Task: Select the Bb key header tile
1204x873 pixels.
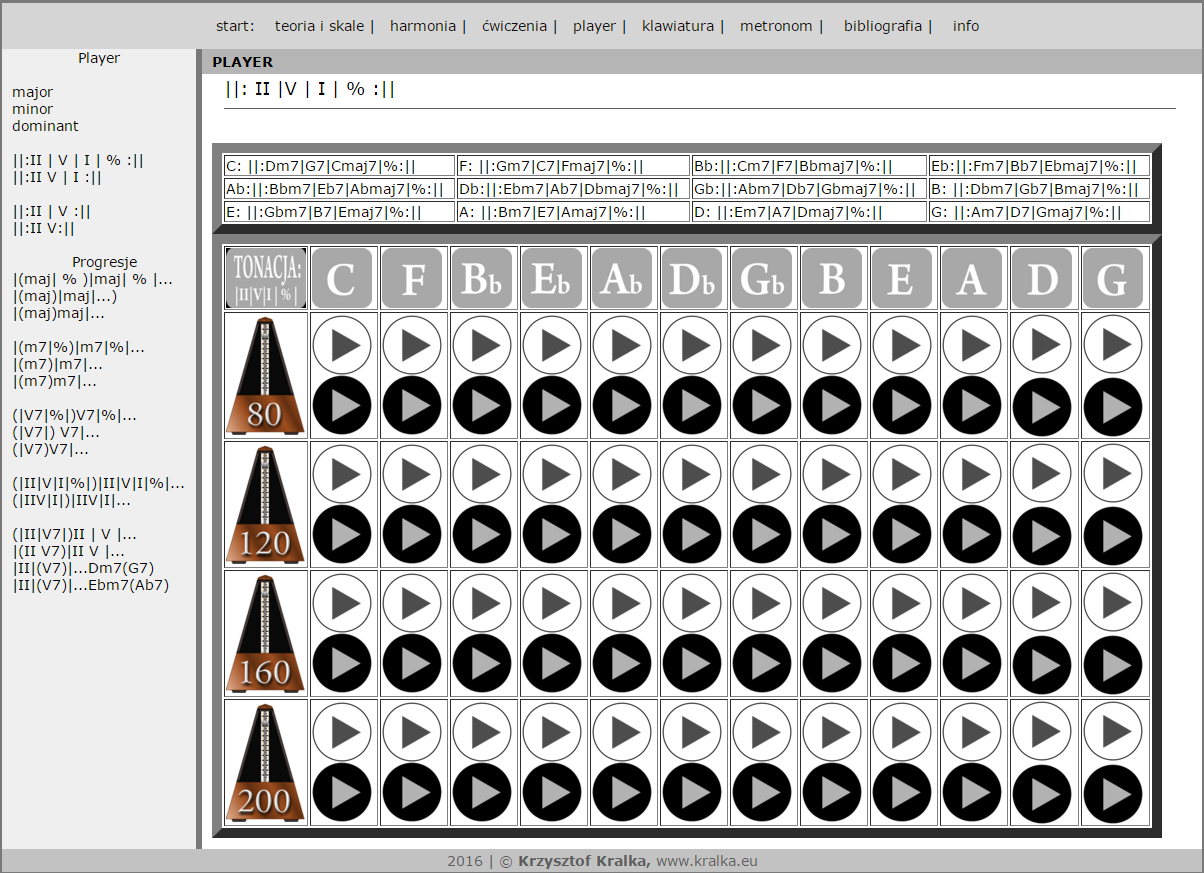Action: 482,278
